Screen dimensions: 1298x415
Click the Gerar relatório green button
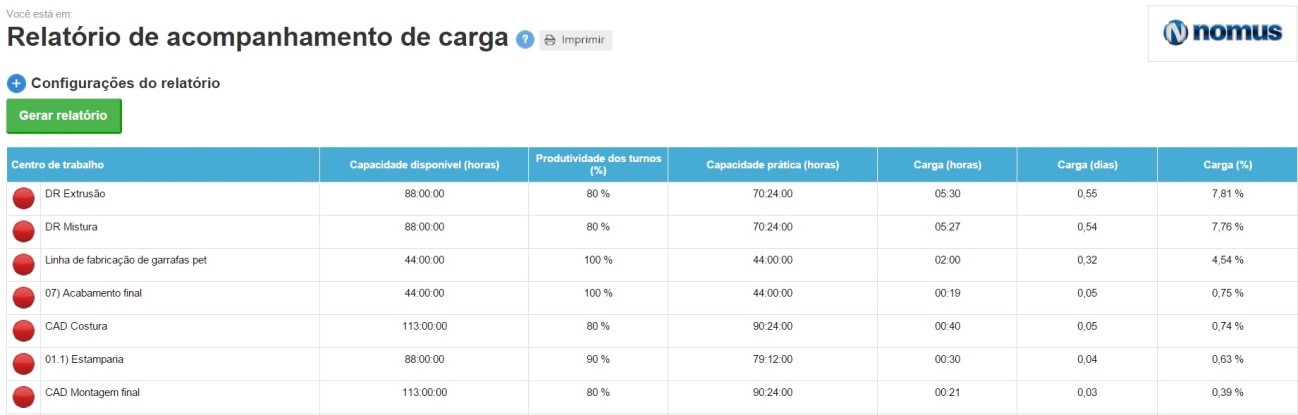pyautogui.click(x=63, y=116)
